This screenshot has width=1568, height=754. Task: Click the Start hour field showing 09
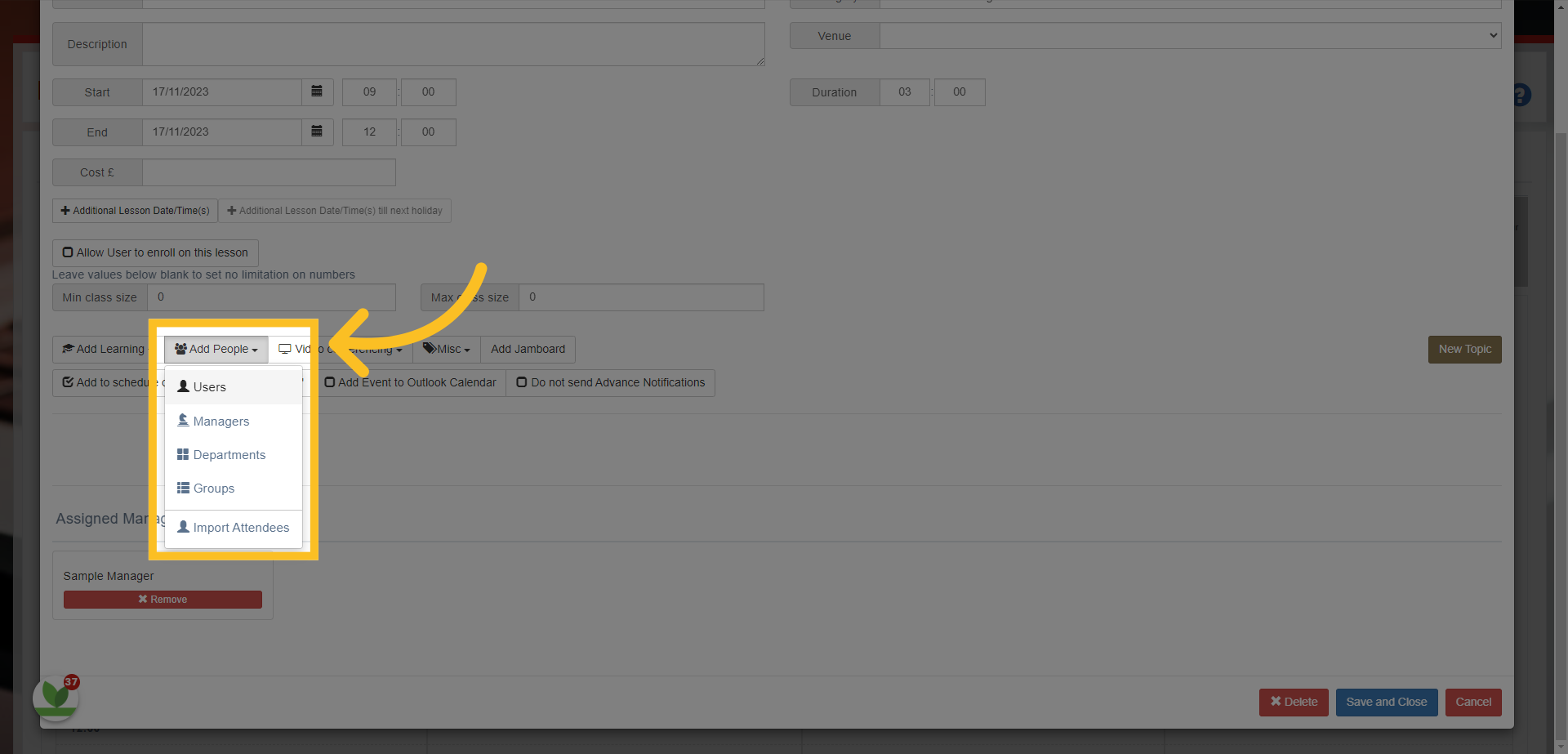point(369,91)
